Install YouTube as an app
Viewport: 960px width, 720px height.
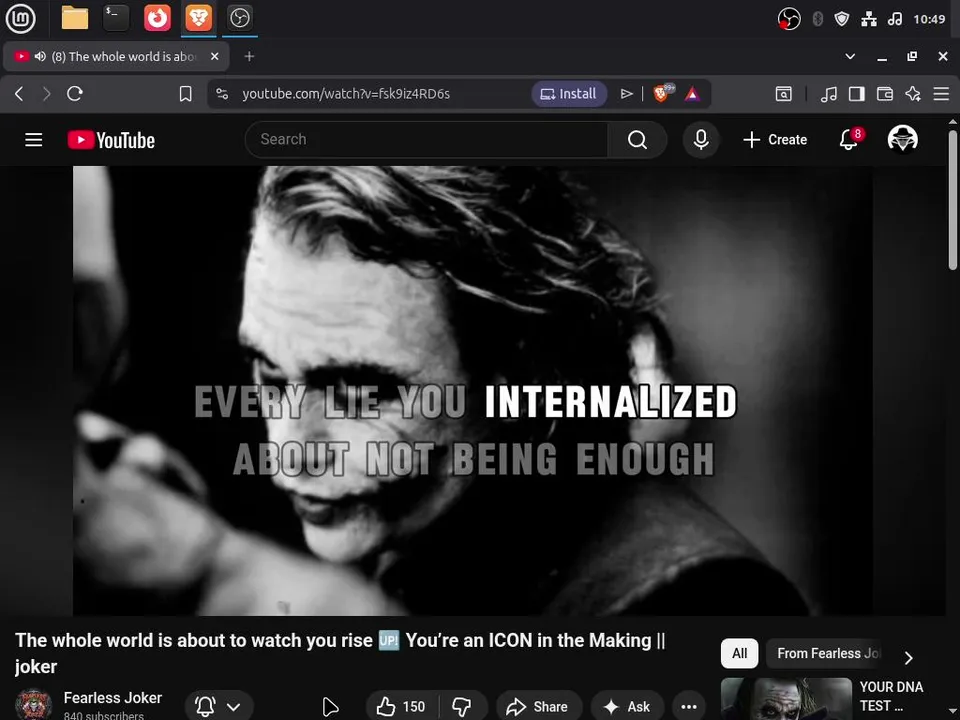pyautogui.click(x=569, y=94)
